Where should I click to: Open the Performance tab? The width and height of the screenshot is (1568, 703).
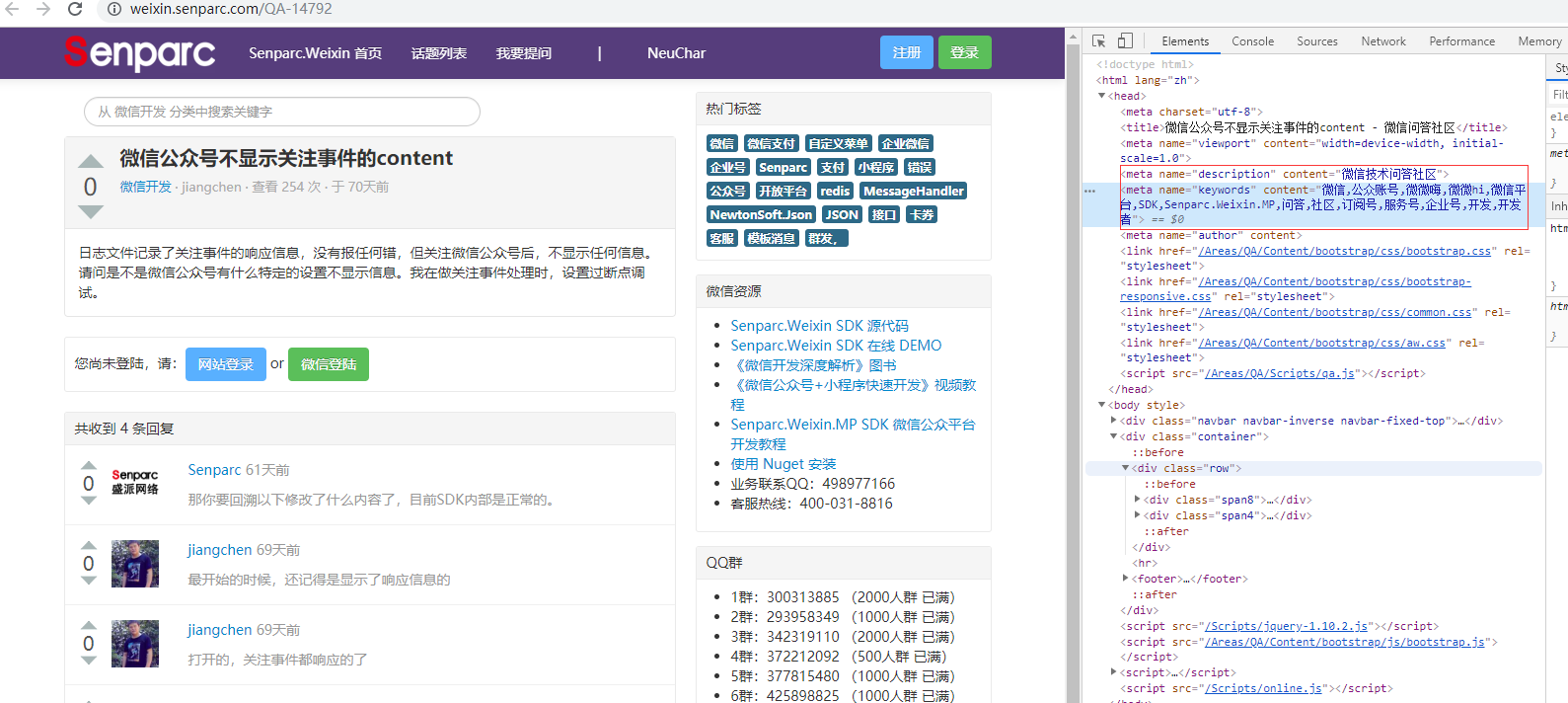(x=1461, y=41)
